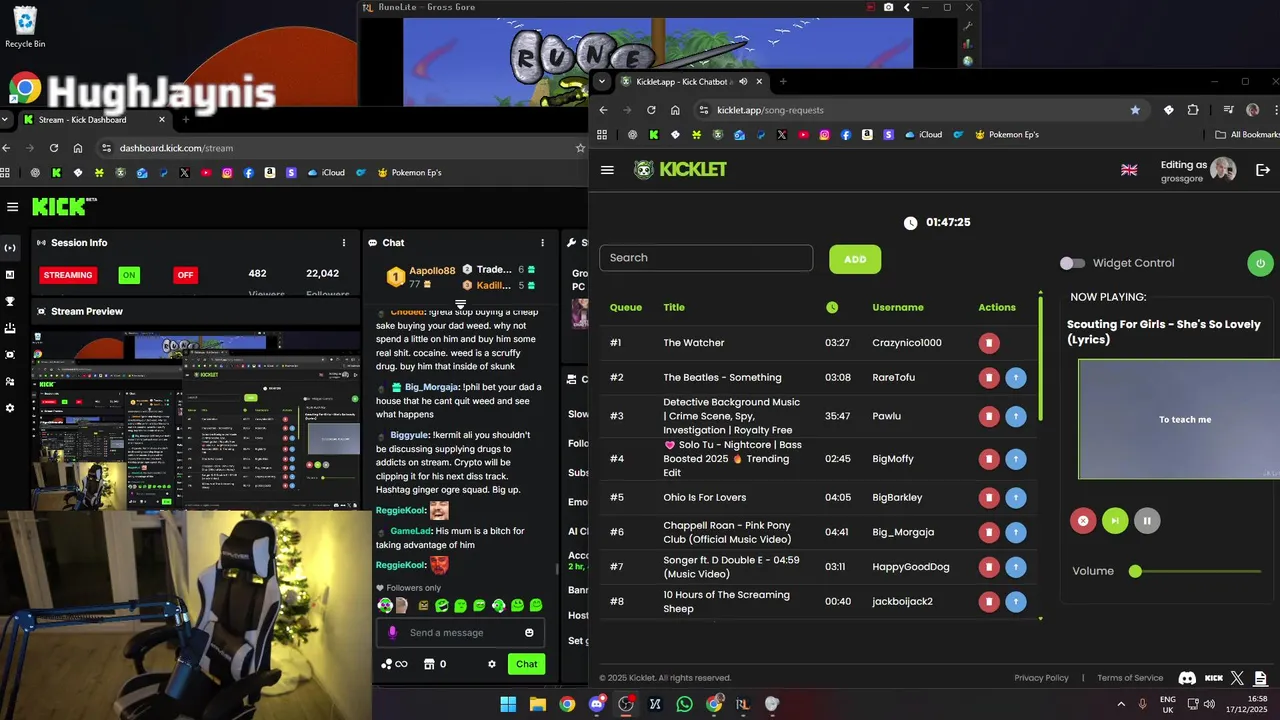Collapse chat leaderboard with arrow handle
1280x720 pixels.
tap(460, 303)
